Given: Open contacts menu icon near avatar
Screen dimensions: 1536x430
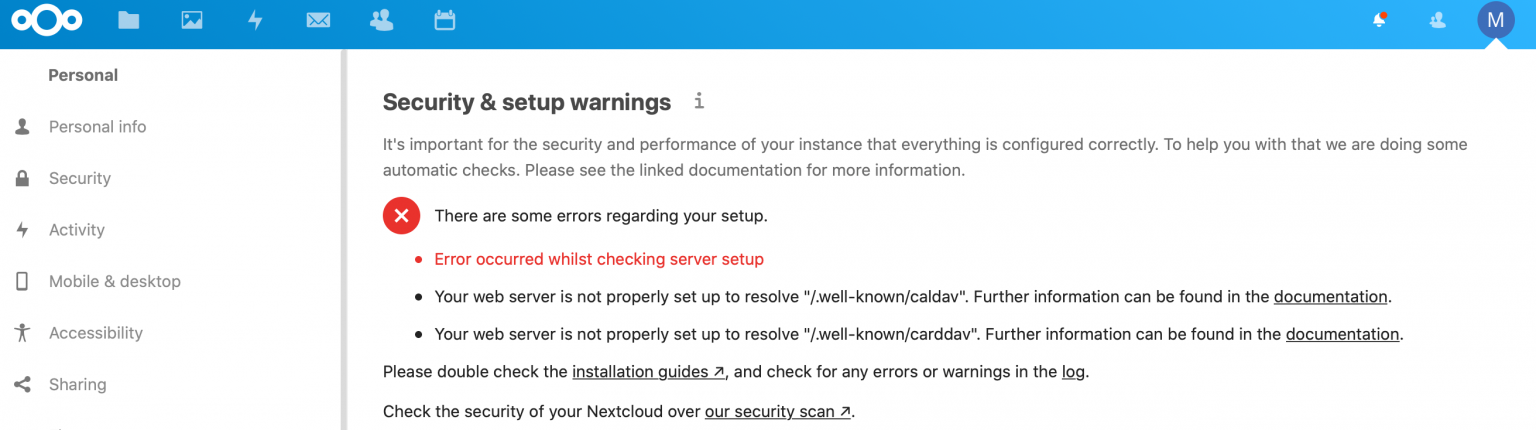Looking at the screenshot, I should point(1438,20).
